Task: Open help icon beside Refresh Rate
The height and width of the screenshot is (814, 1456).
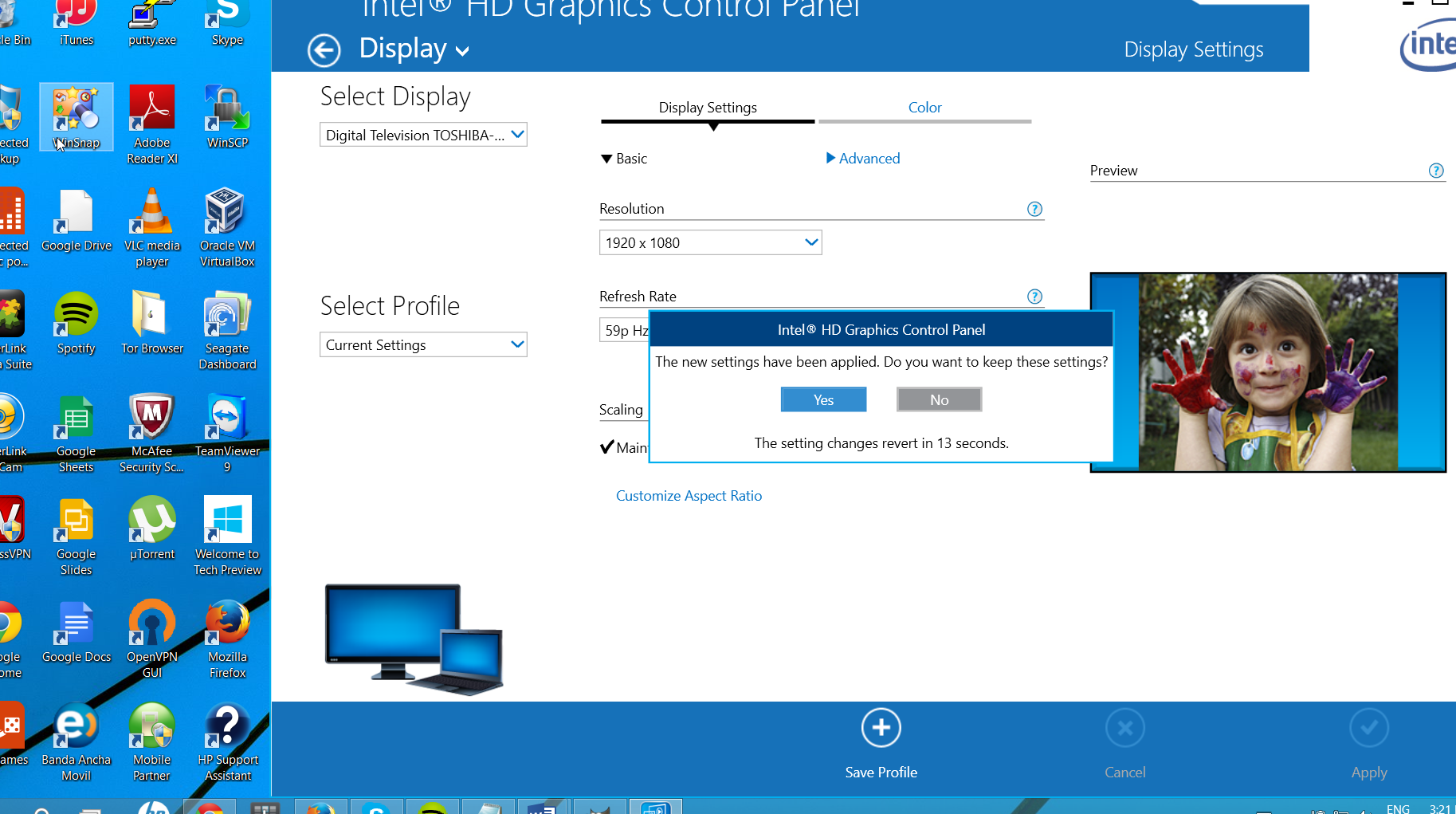Action: [1034, 297]
